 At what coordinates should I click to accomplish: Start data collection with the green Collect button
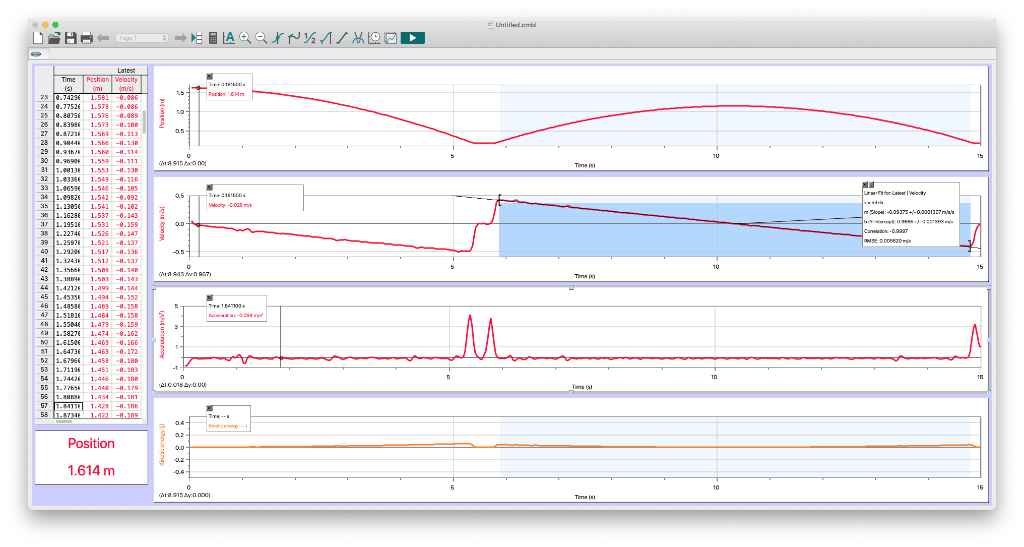coord(413,39)
